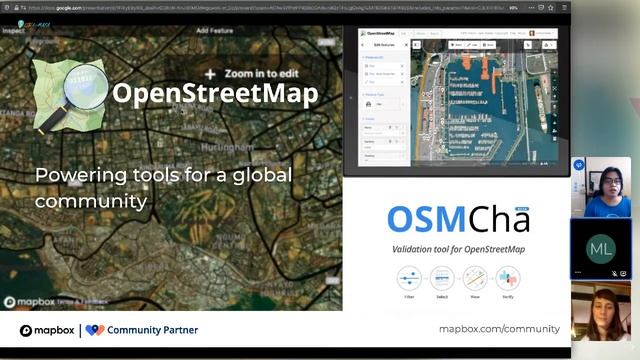Open the page actions three-dots menu
Screen dimensions: 640x360
(x=531, y=8)
